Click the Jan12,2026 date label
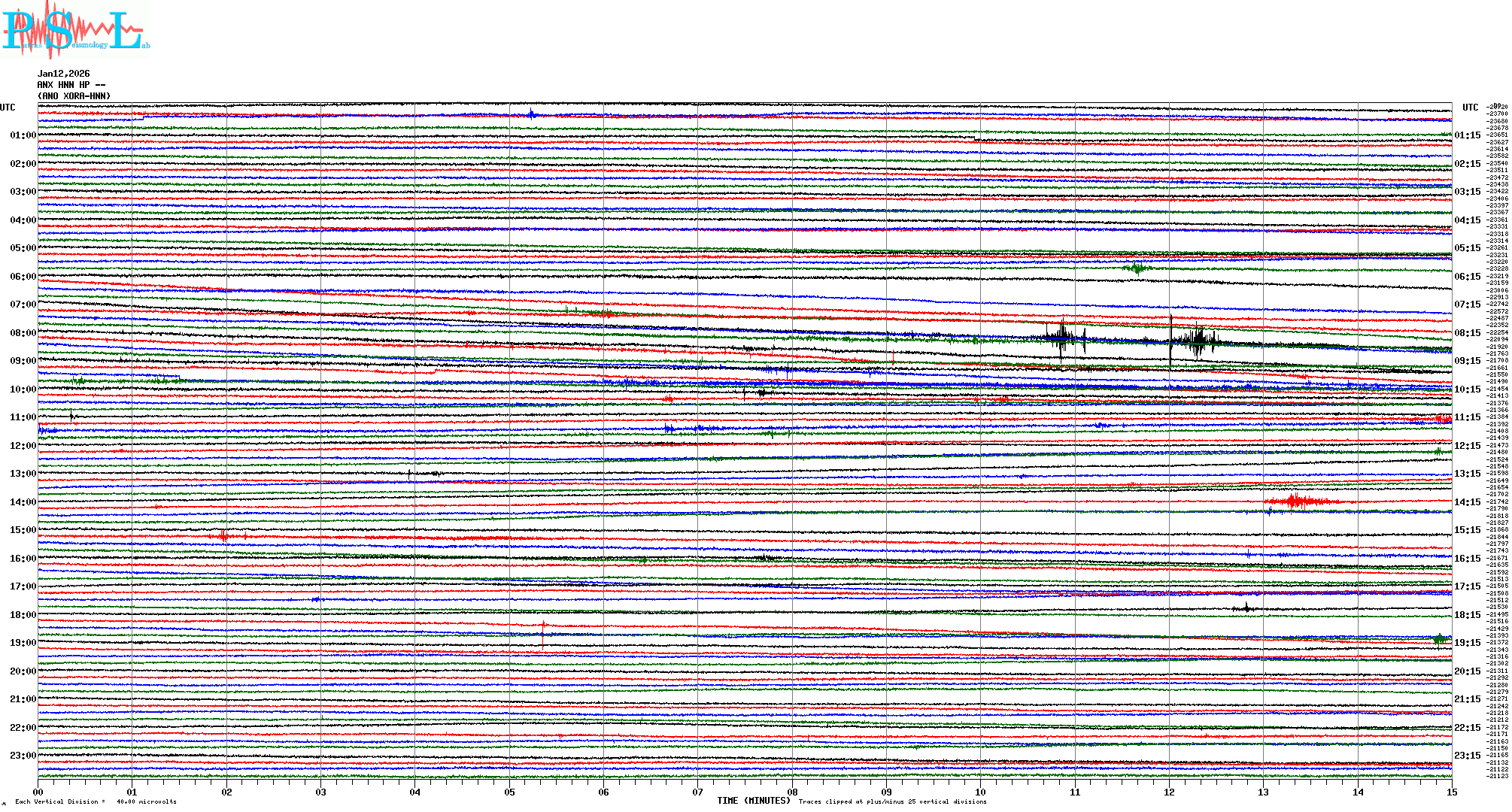The image size is (1512, 812). 63,74
